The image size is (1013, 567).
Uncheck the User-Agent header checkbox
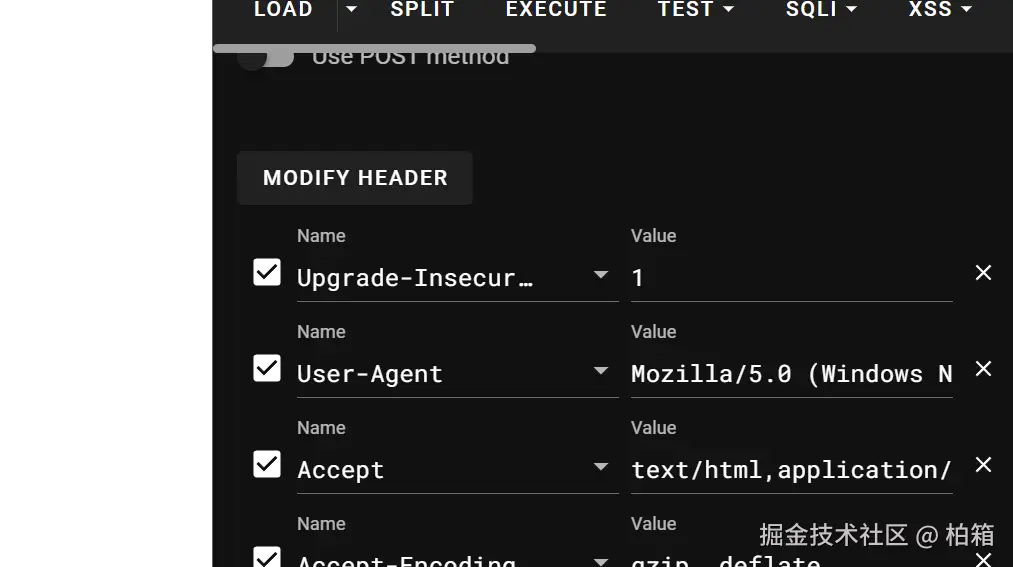pyautogui.click(x=267, y=368)
